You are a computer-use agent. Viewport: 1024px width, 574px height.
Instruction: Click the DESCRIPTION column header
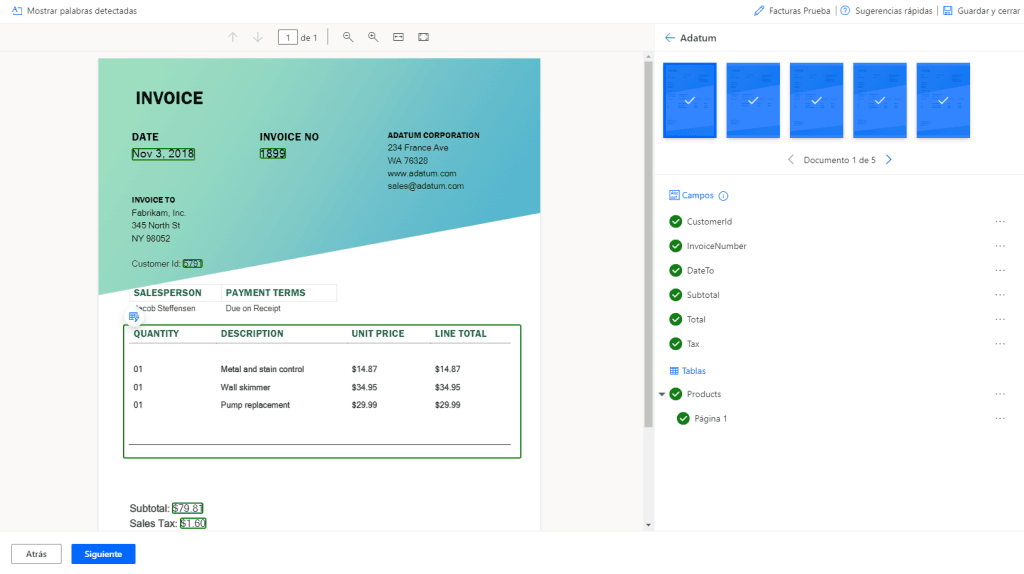tap(252, 334)
